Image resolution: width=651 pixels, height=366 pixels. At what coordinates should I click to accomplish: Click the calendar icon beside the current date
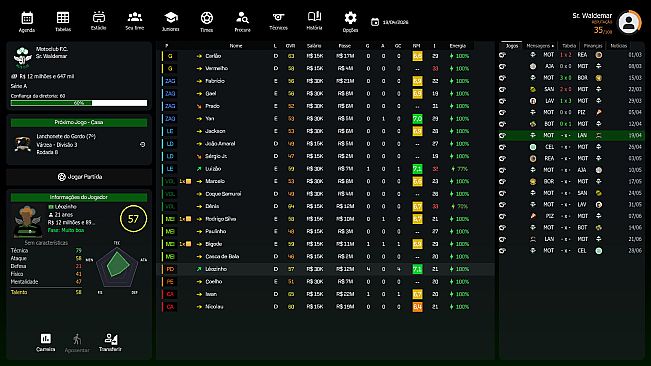pyautogui.click(x=375, y=22)
